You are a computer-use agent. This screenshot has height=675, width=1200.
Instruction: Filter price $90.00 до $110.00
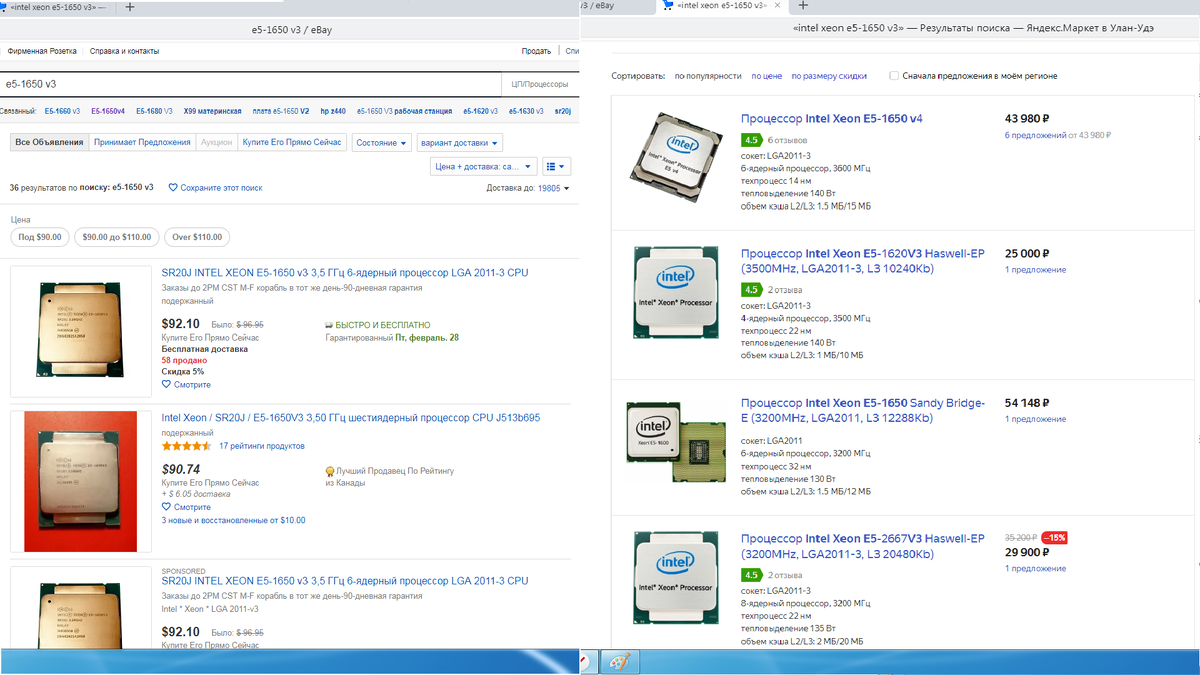click(x=117, y=237)
